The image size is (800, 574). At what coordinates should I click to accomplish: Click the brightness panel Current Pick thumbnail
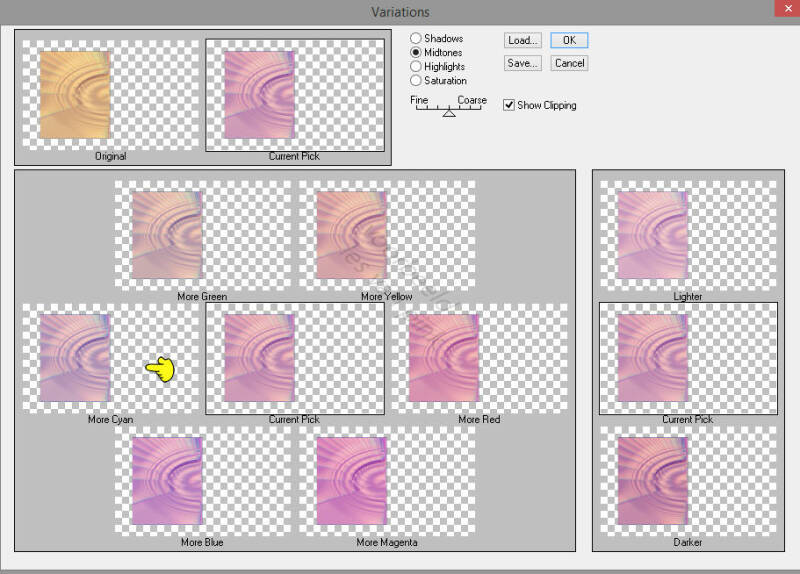(688, 358)
